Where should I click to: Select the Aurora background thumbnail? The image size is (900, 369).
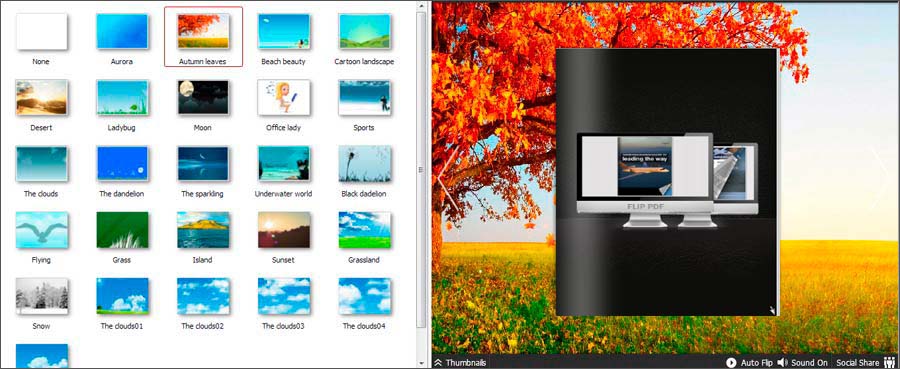click(x=122, y=32)
